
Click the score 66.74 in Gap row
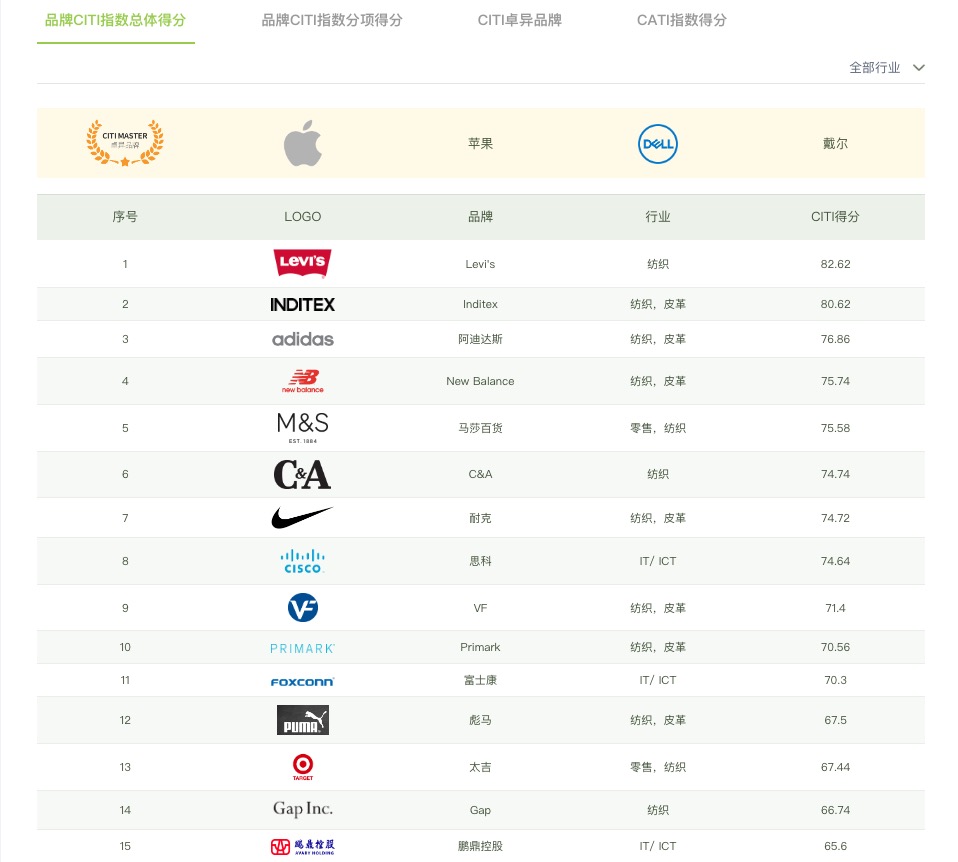(x=835, y=810)
